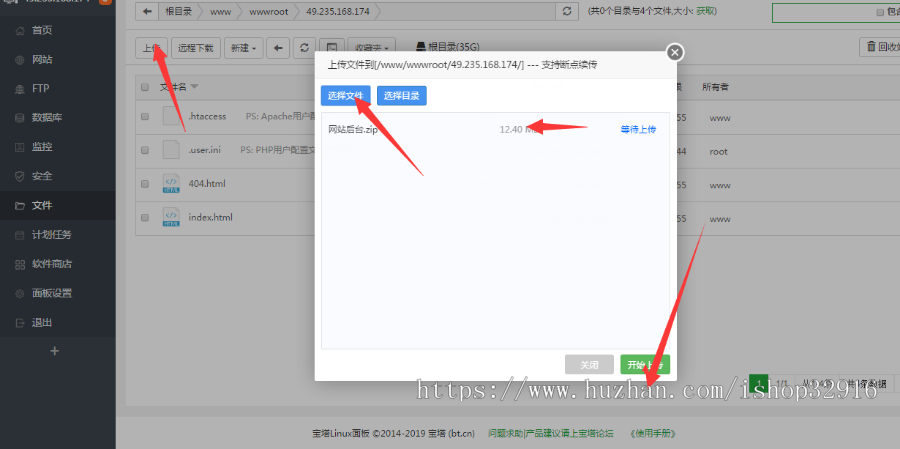Image resolution: width=900 pixels, height=449 pixels.
Task: Open the 404.html file name
Action: [207, 184]
